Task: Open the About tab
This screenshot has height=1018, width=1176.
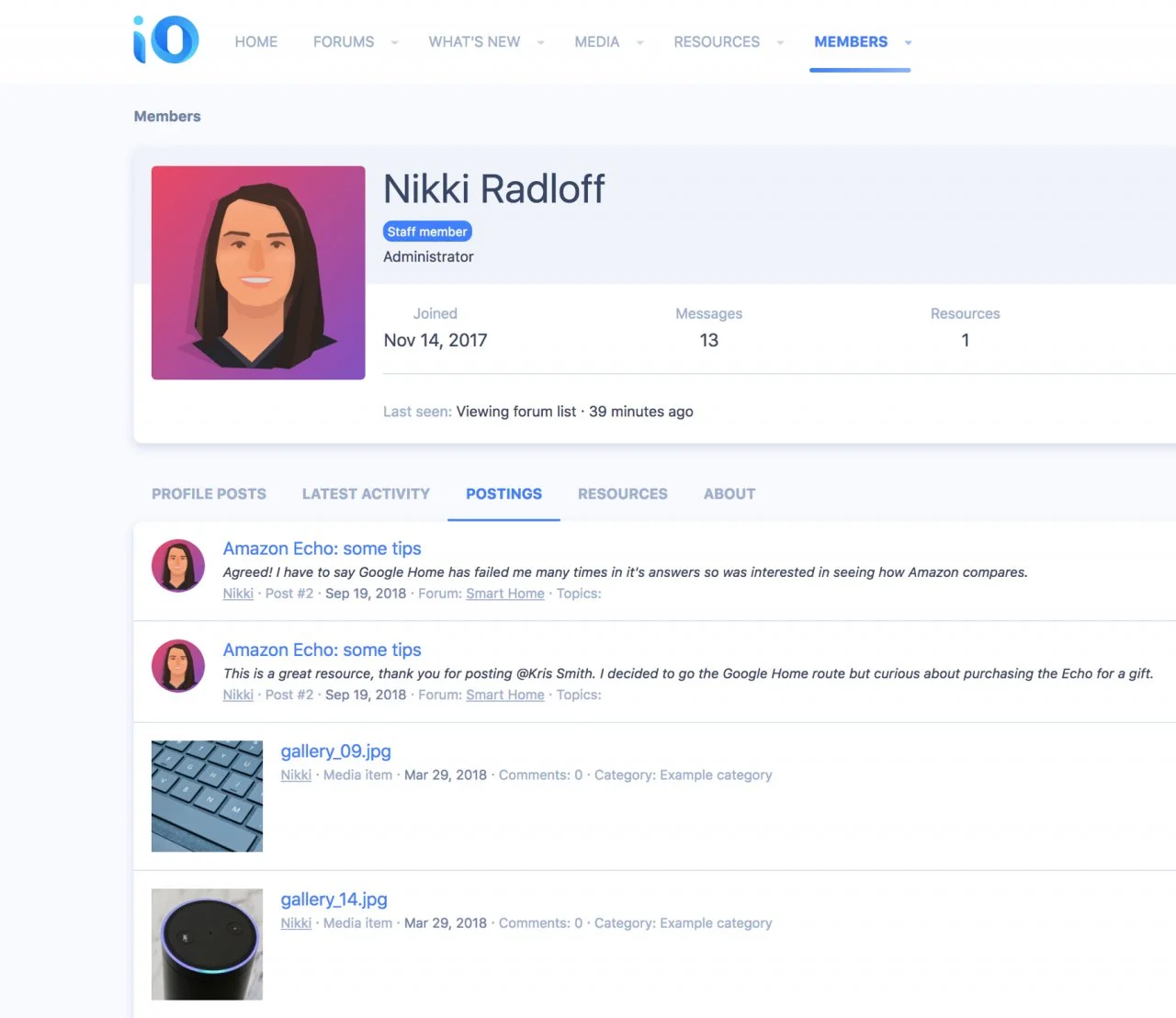Action: (x=729, y=493)
